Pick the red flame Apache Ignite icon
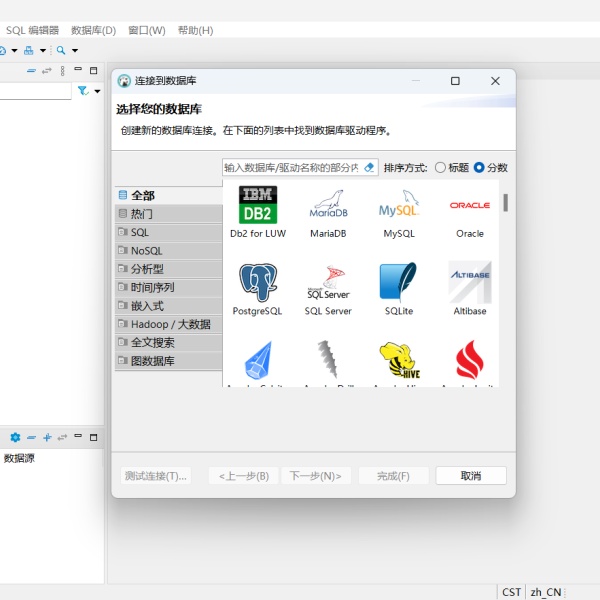 470,360
